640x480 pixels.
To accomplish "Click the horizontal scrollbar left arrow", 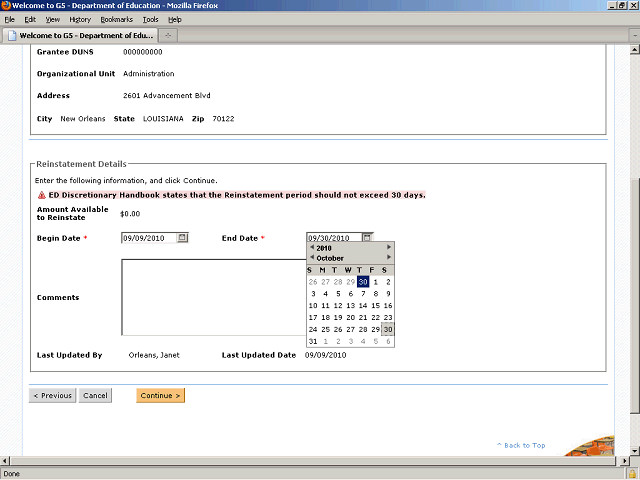I will (5, 461).
